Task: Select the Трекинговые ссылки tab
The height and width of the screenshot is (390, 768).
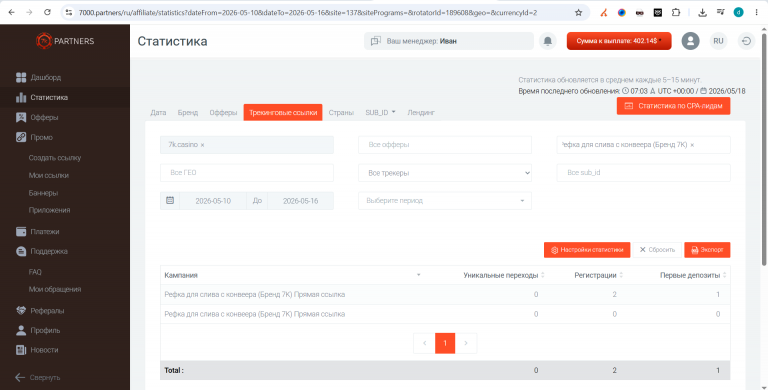Action: tap(283, 112)
